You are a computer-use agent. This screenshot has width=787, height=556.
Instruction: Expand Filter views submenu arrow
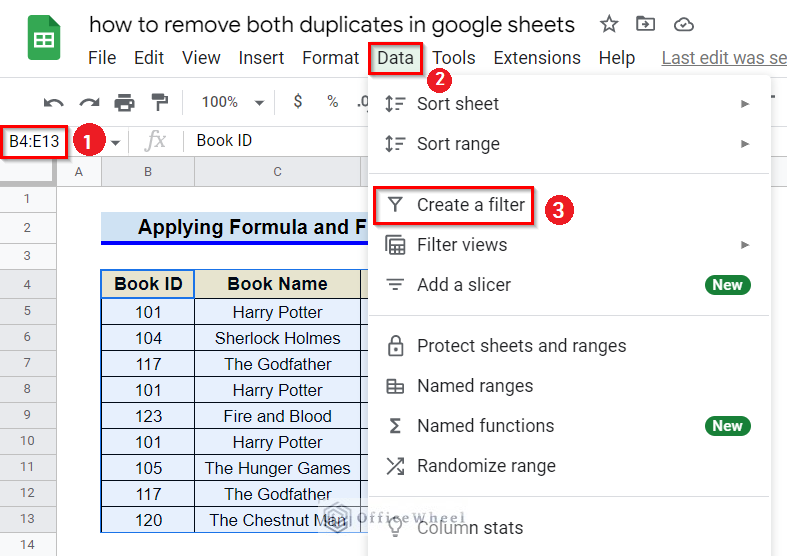pyautogui.click(x=745, y=245)
